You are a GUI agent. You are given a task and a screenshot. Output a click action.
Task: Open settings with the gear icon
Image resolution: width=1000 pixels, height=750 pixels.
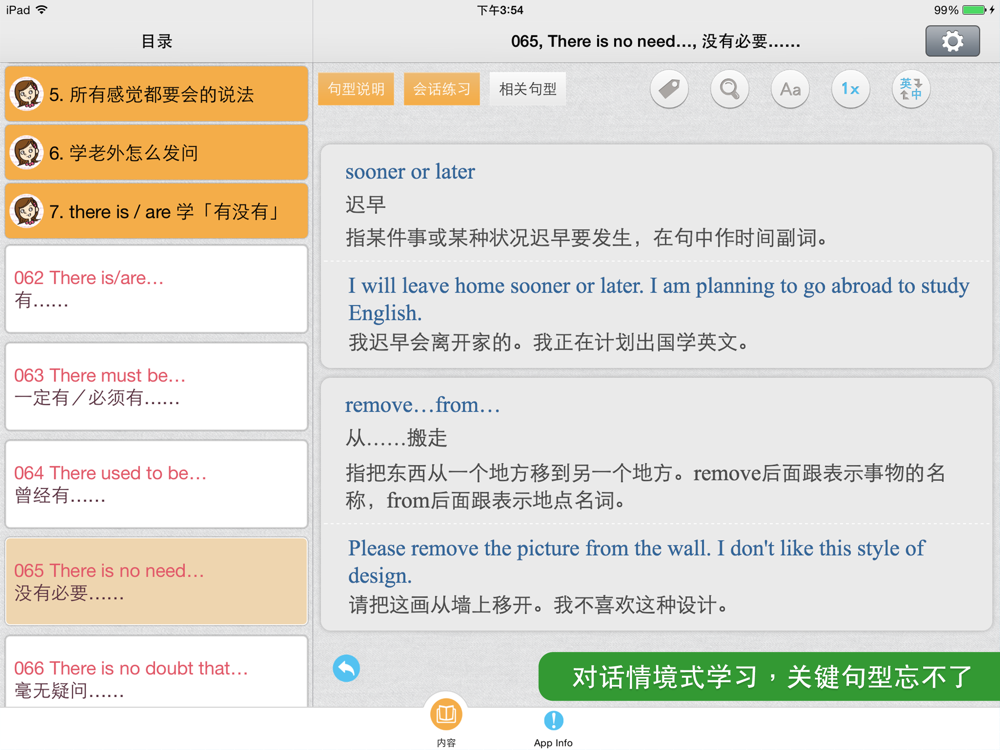click(952, 41)
